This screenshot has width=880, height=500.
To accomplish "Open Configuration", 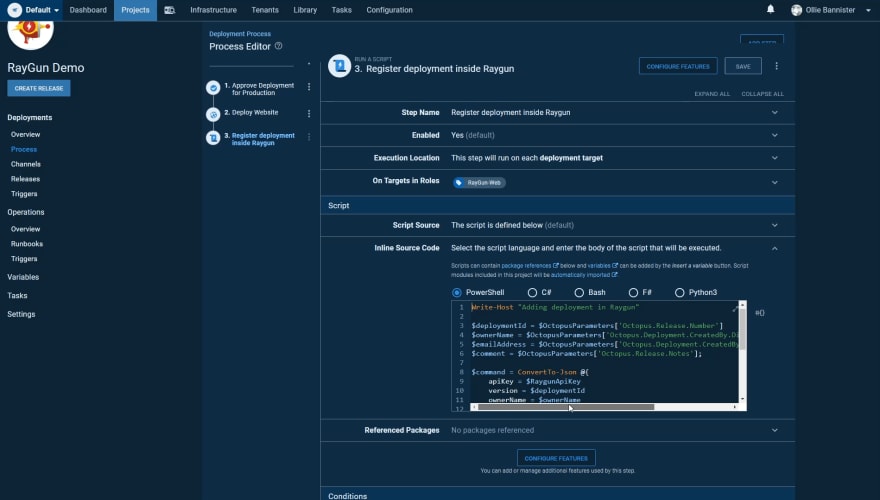I will tap(389, 10).
